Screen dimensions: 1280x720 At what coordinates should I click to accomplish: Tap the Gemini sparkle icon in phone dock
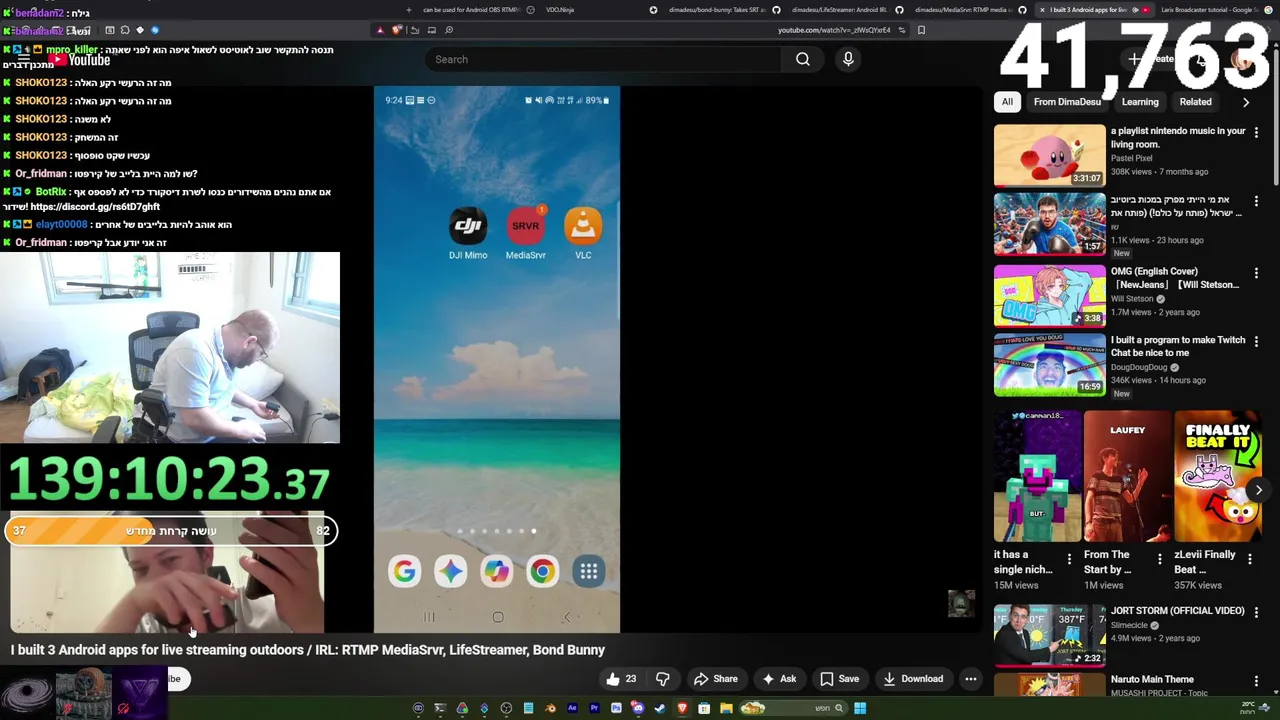click(450, 571)
